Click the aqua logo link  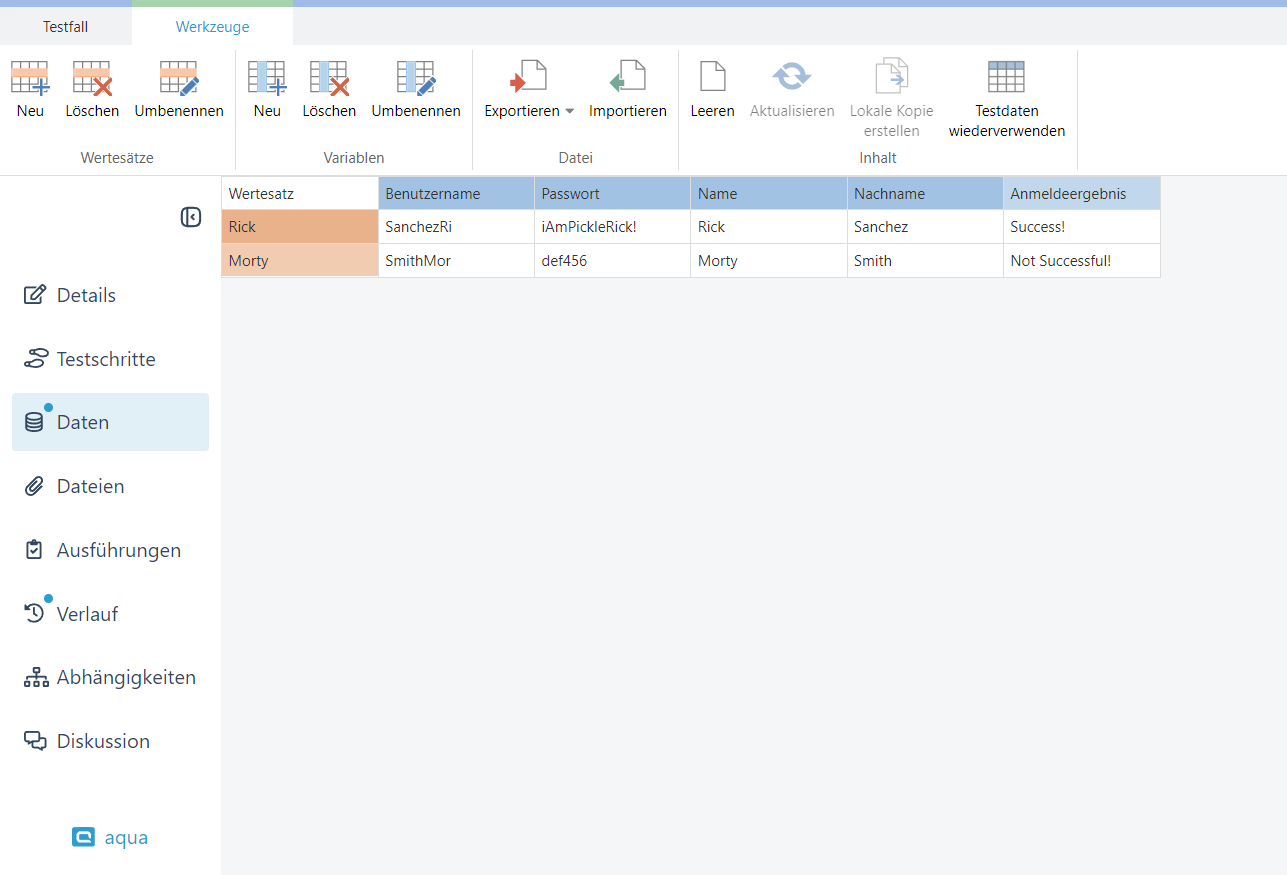[x=110, y=837]
